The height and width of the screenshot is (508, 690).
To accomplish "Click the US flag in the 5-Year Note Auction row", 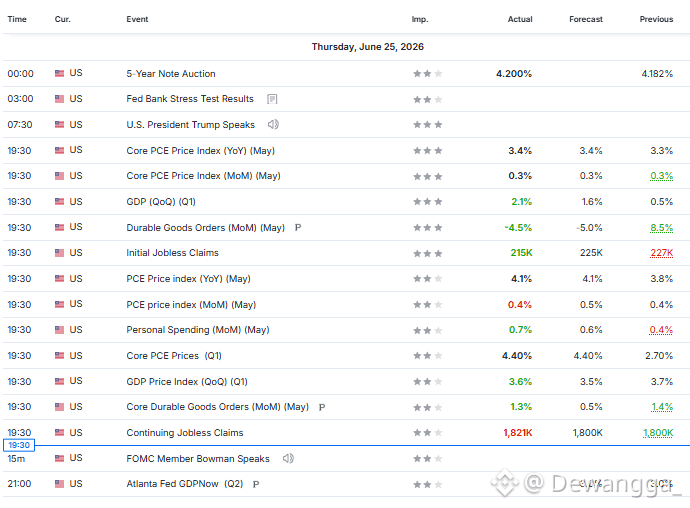I will tap(59, 74).
